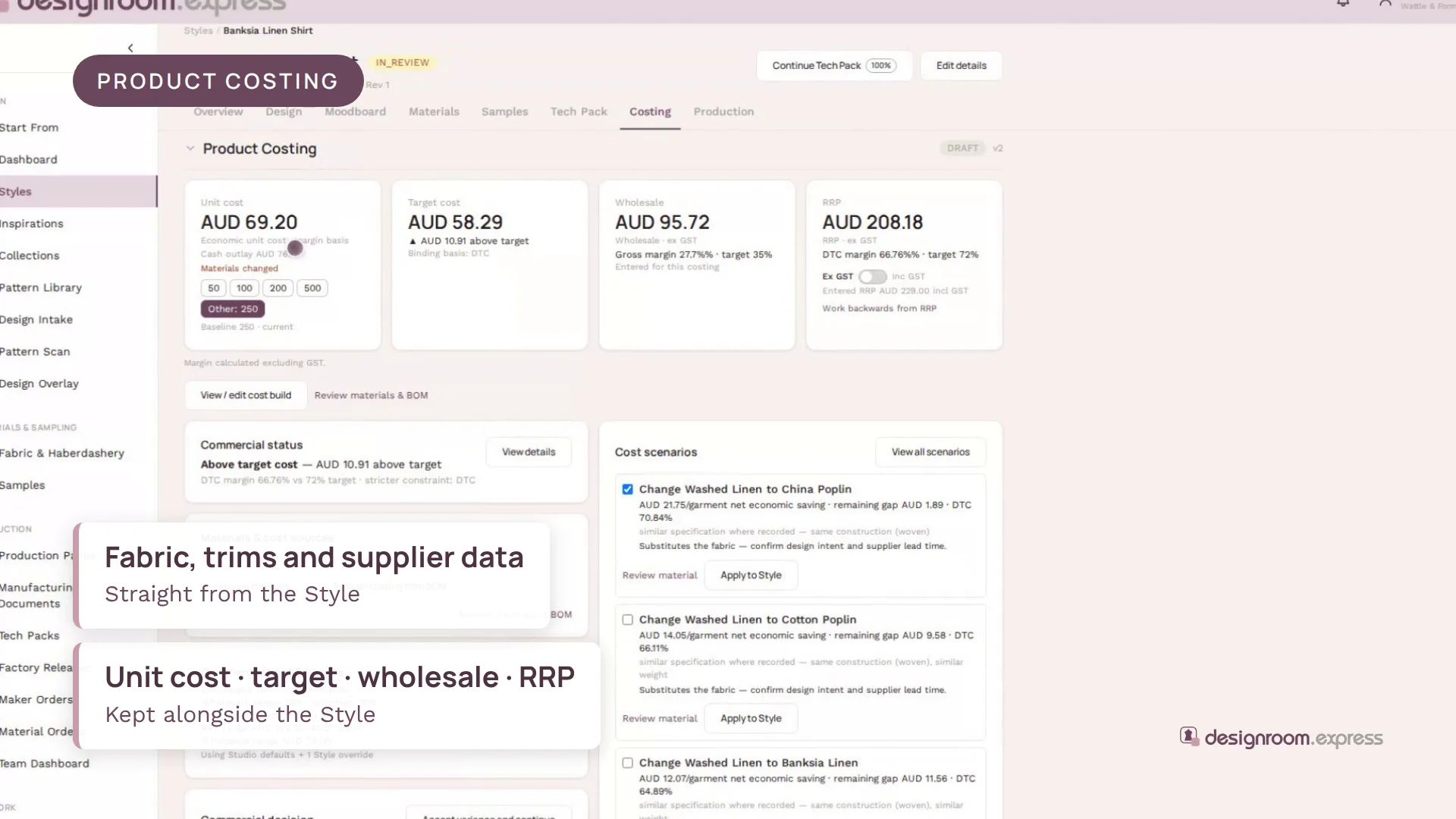Click Review materials & BOM link
The image size is (1456, 819).
point(371,395)
